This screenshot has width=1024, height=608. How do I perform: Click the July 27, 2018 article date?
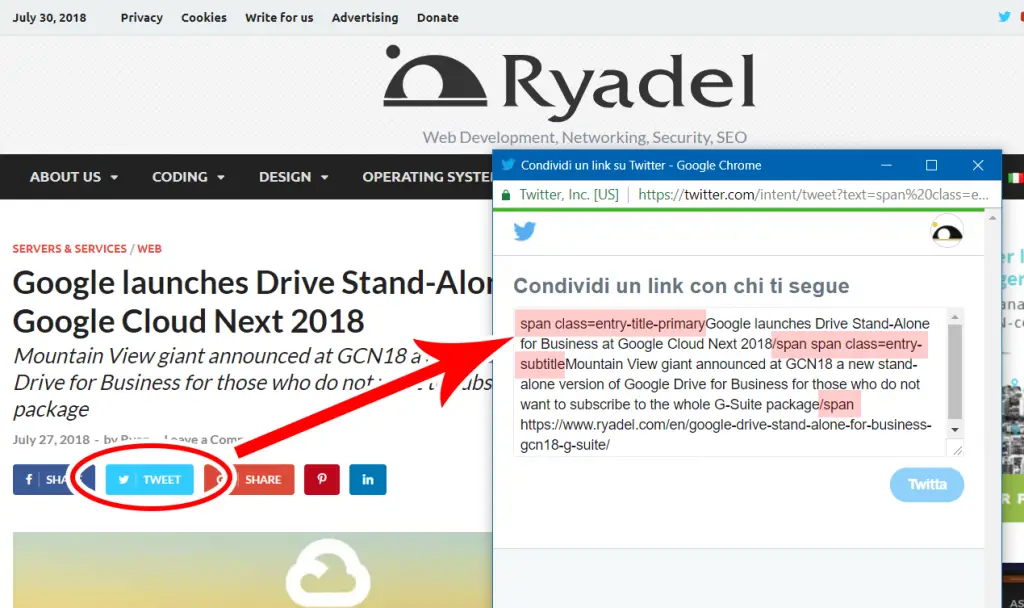click(51, 440)
